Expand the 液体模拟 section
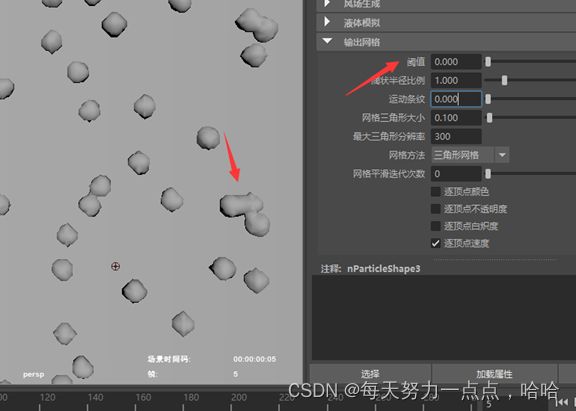This screenshot has width=576, height=411. coord(327,23)
